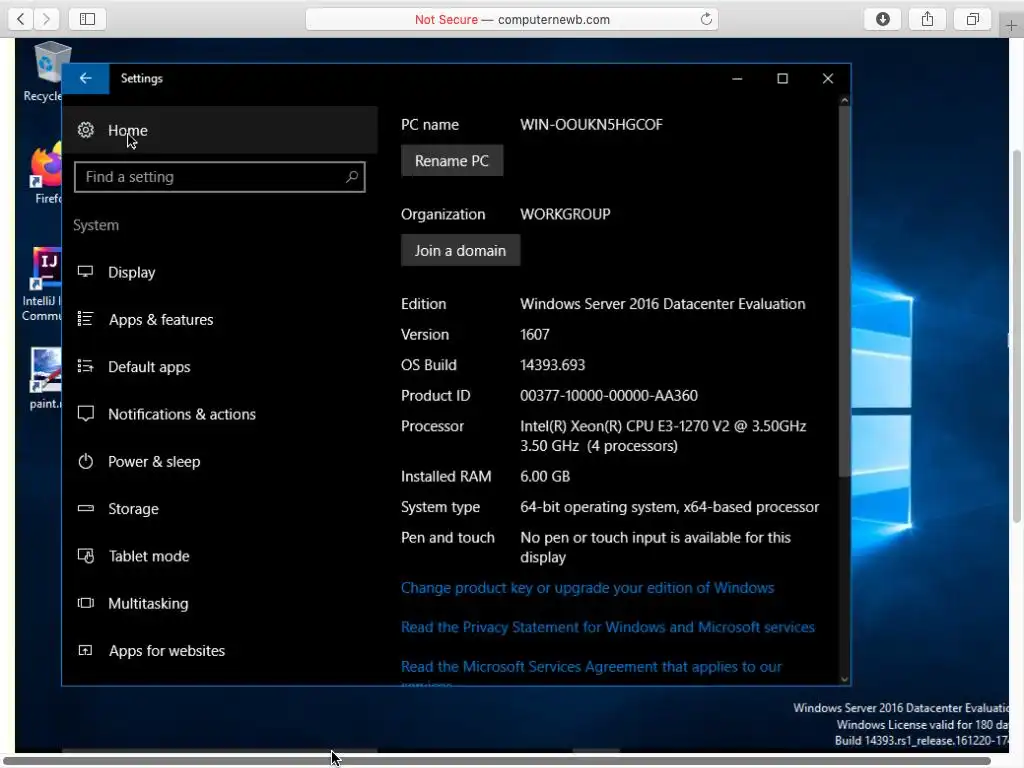The width and height of the screenshot is (1024, 768).
Task: Open Default apps settings
Action: [x=220, y=366]
